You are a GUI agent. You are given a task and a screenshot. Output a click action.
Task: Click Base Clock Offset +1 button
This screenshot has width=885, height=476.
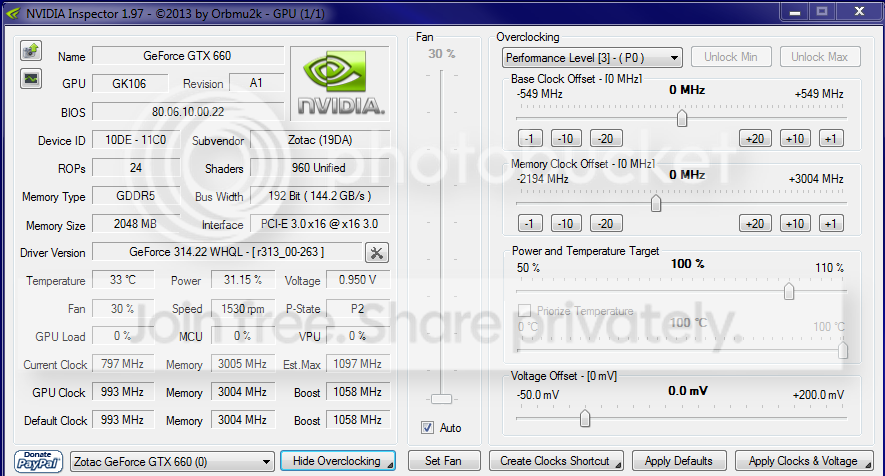tap(831, 138)
